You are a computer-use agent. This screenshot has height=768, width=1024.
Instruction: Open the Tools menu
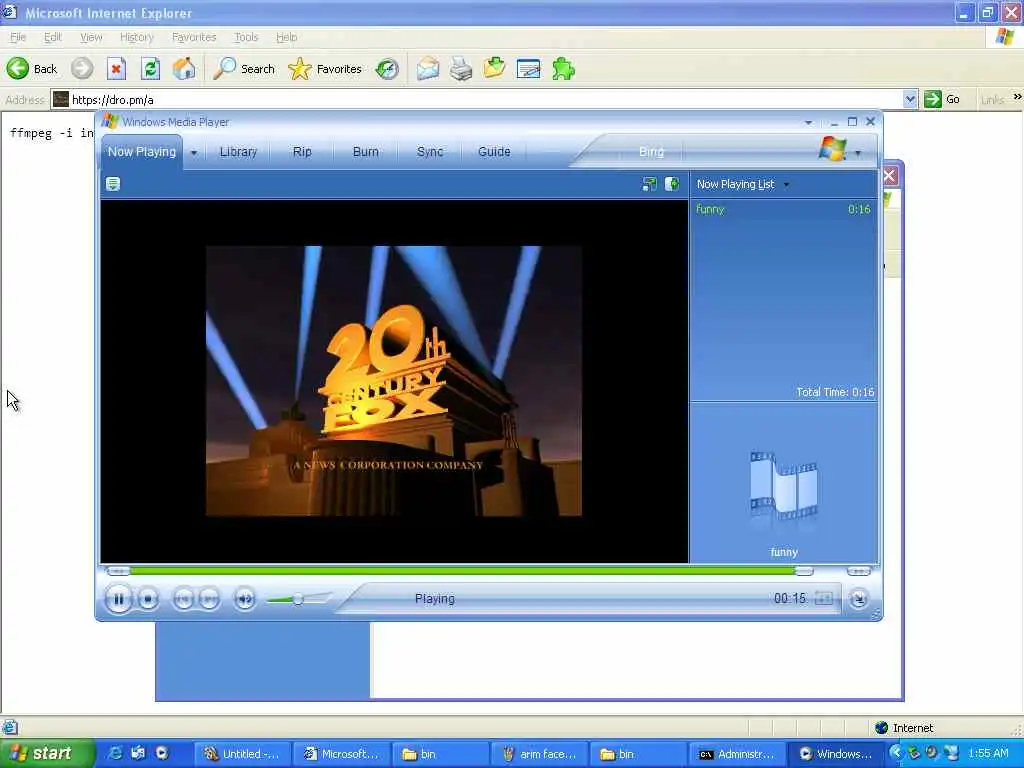tap(246, 37)
